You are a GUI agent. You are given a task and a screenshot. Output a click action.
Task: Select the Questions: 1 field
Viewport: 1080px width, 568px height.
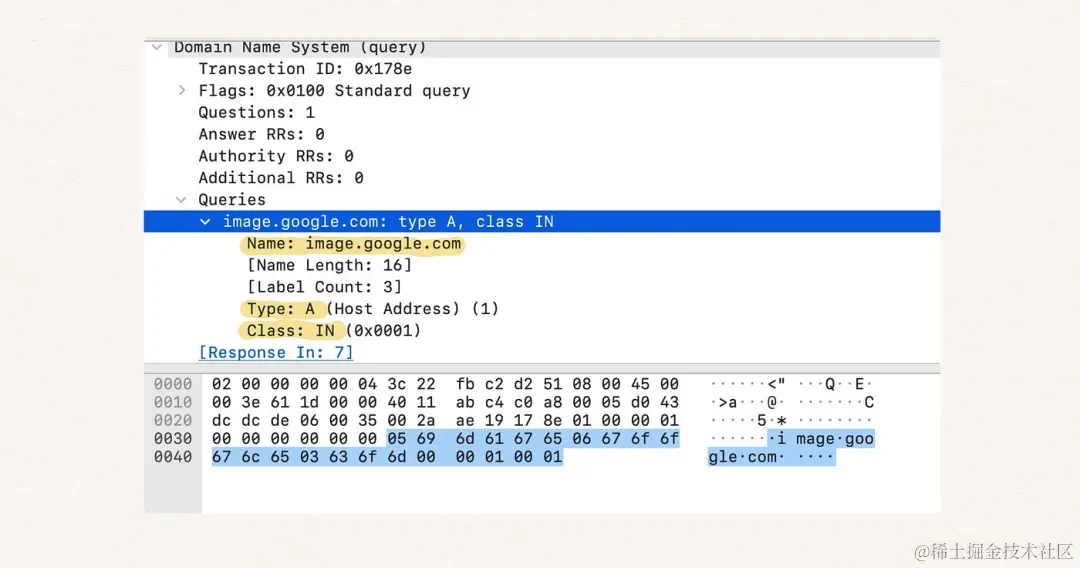pos(256,112)
